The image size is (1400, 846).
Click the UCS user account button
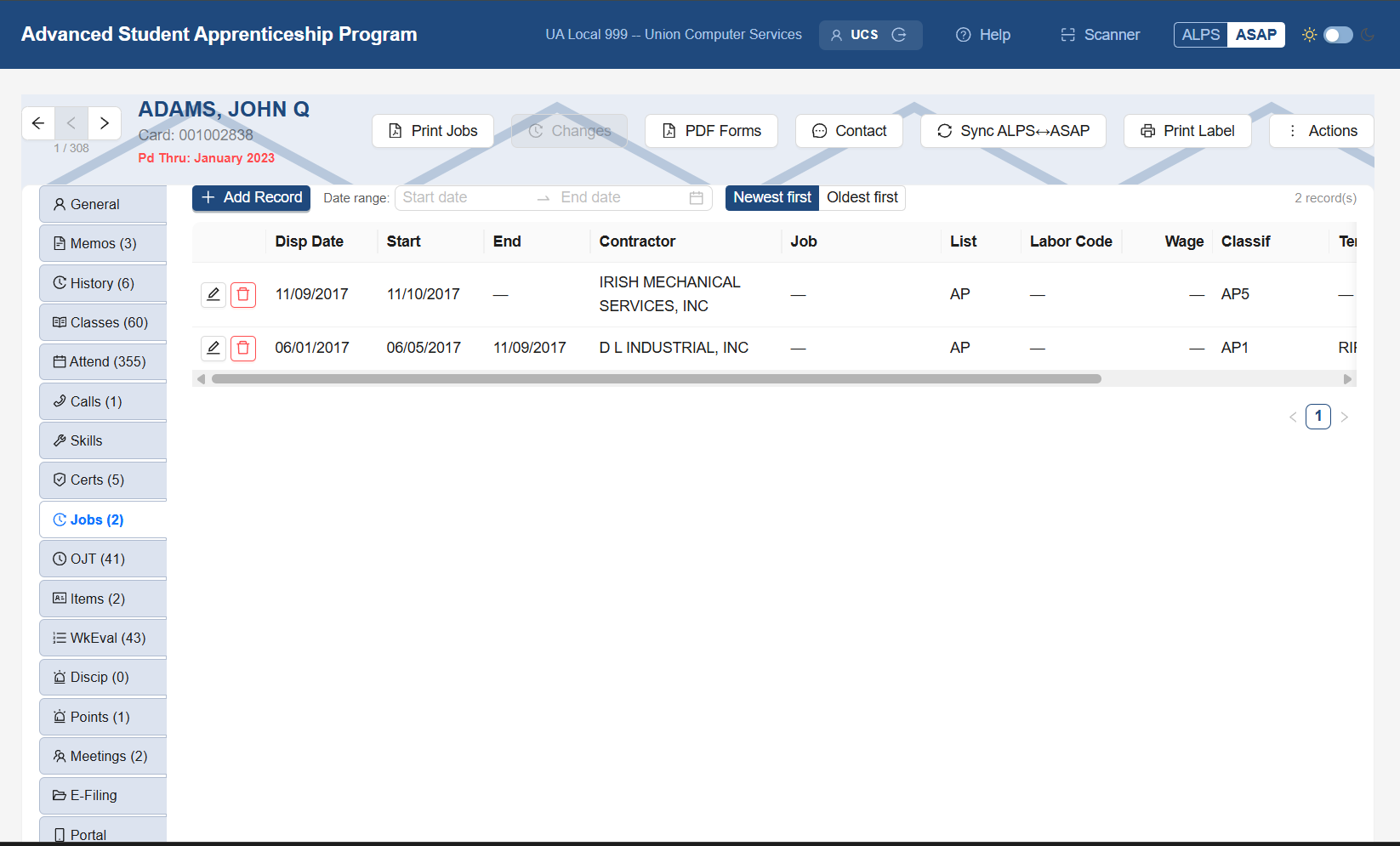tap(871, 35)
